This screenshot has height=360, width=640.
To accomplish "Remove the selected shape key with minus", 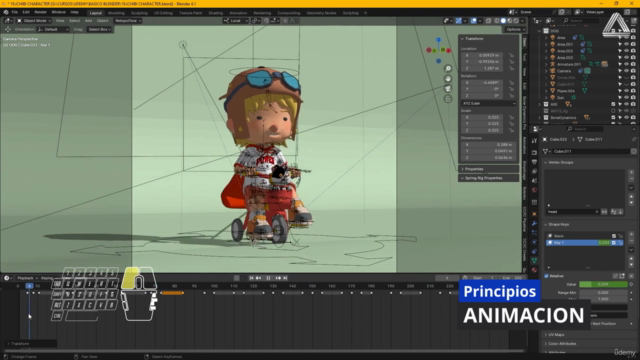I will (x=631, y=241).
